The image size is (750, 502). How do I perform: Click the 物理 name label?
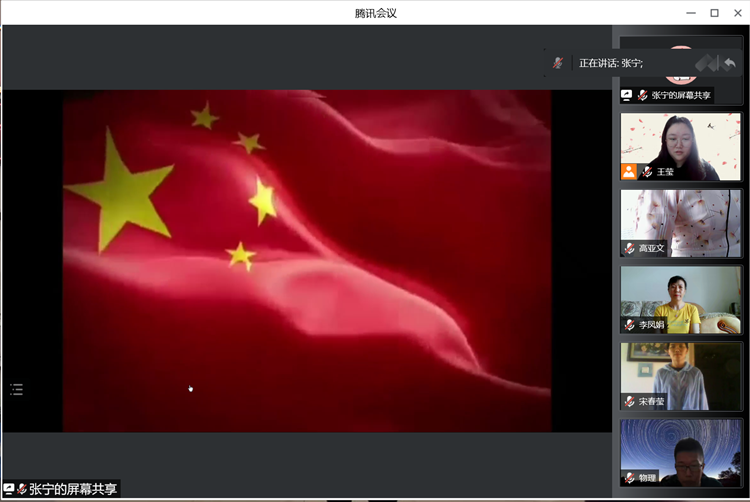click(x=647, y=477)
